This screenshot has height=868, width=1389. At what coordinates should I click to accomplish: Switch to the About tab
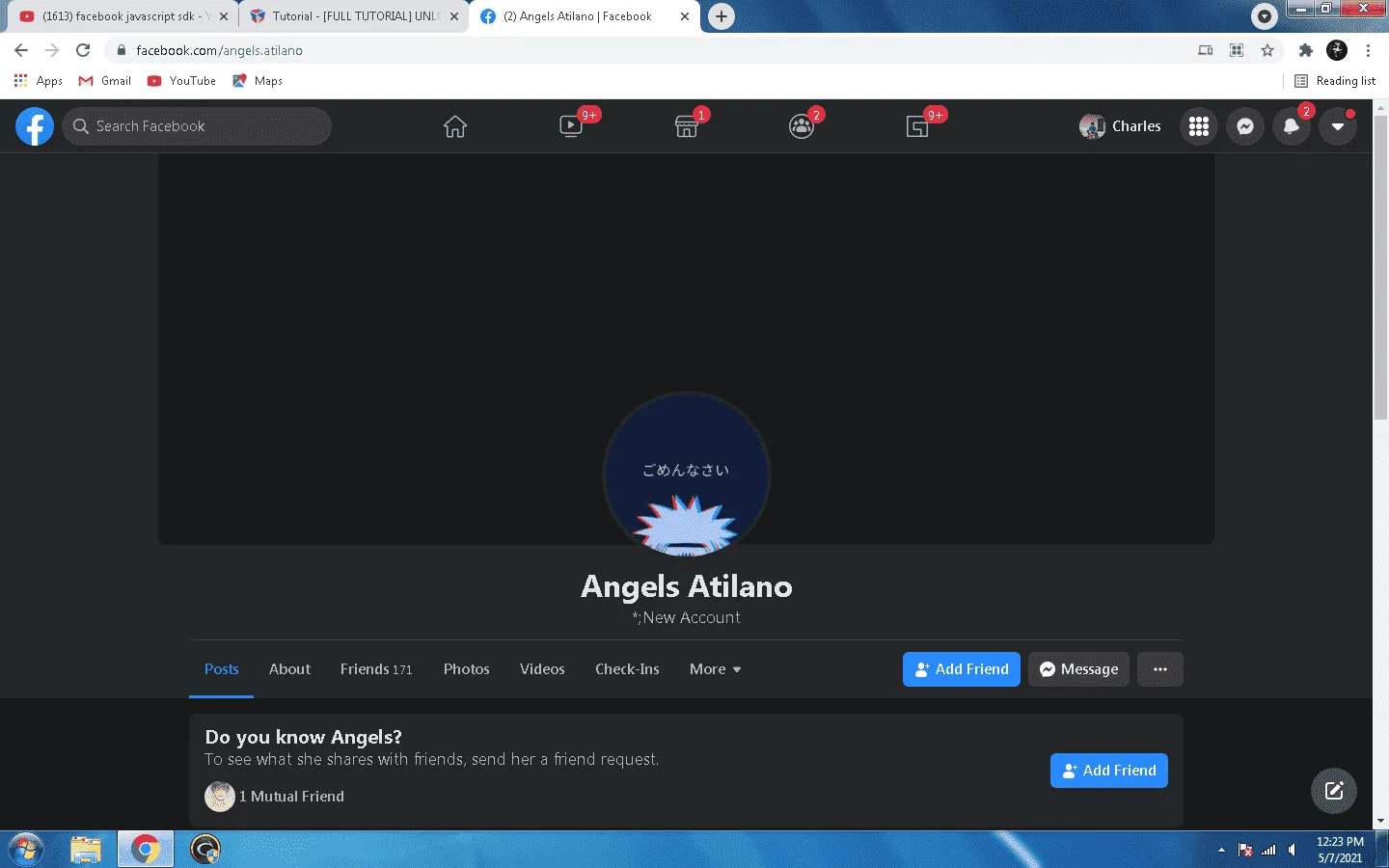pos(289,669)
